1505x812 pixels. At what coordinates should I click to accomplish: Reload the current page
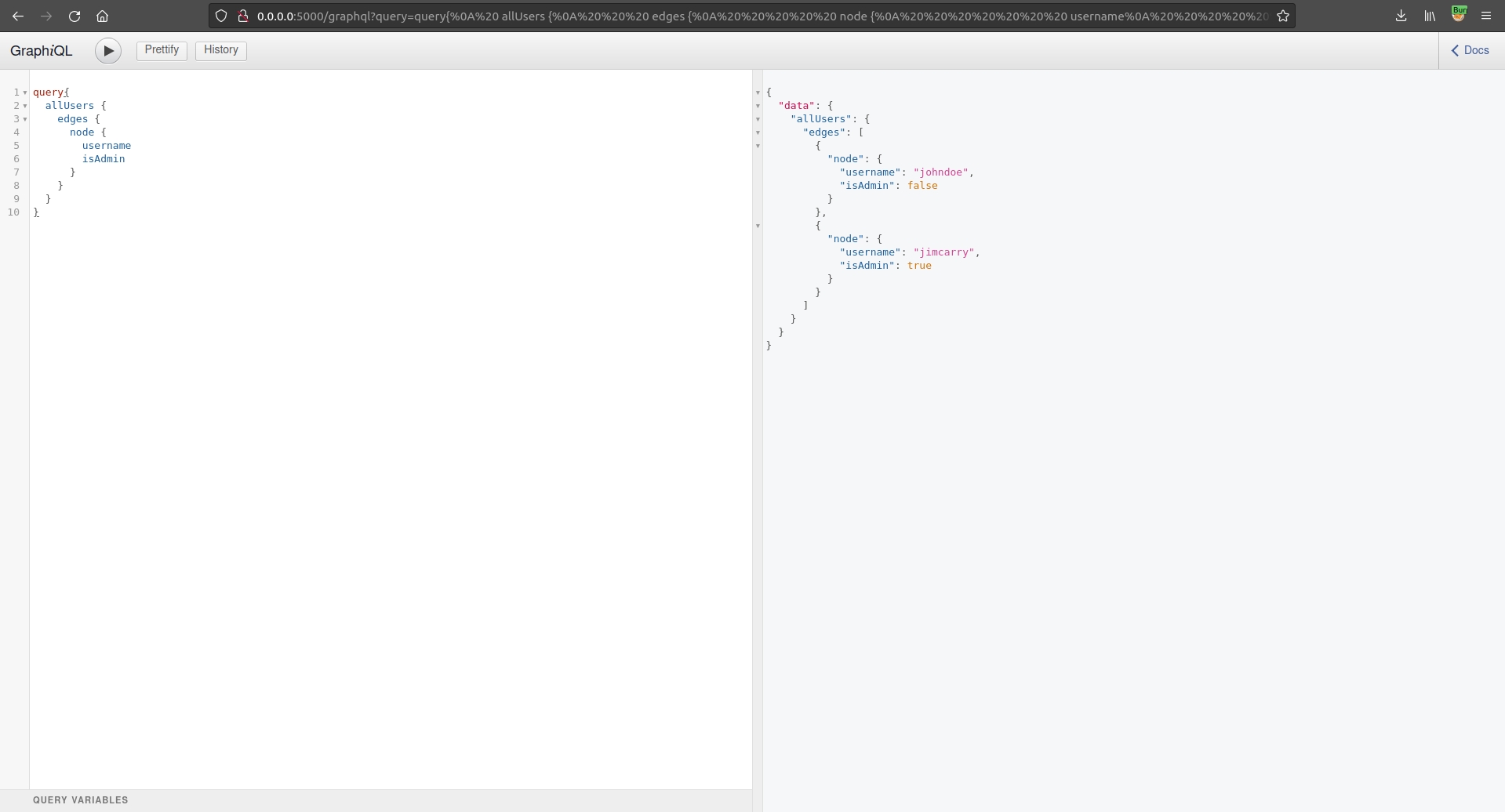(x=75, y=16)
